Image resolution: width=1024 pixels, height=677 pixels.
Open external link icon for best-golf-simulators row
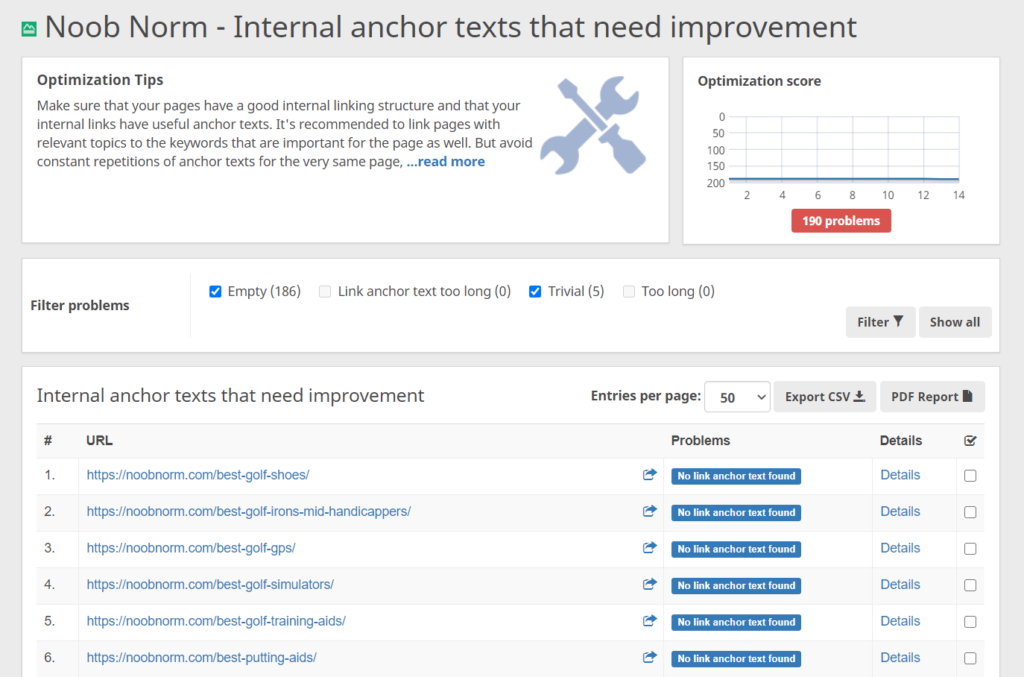(x=649, y=584)
